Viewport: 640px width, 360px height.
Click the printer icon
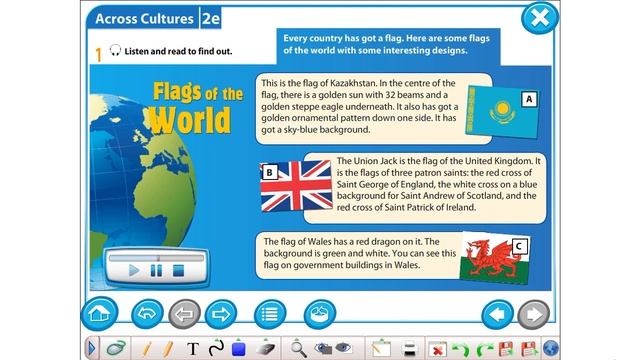[409, 349]
